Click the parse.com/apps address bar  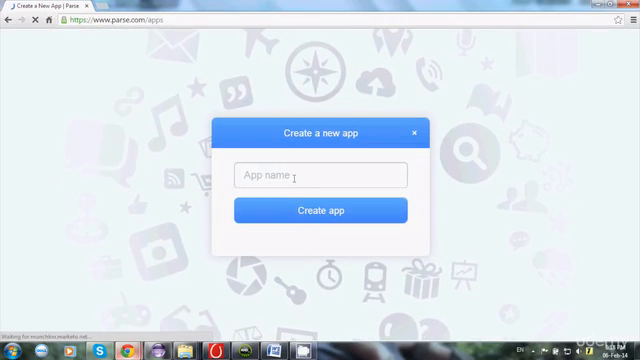tap(335, 20)
